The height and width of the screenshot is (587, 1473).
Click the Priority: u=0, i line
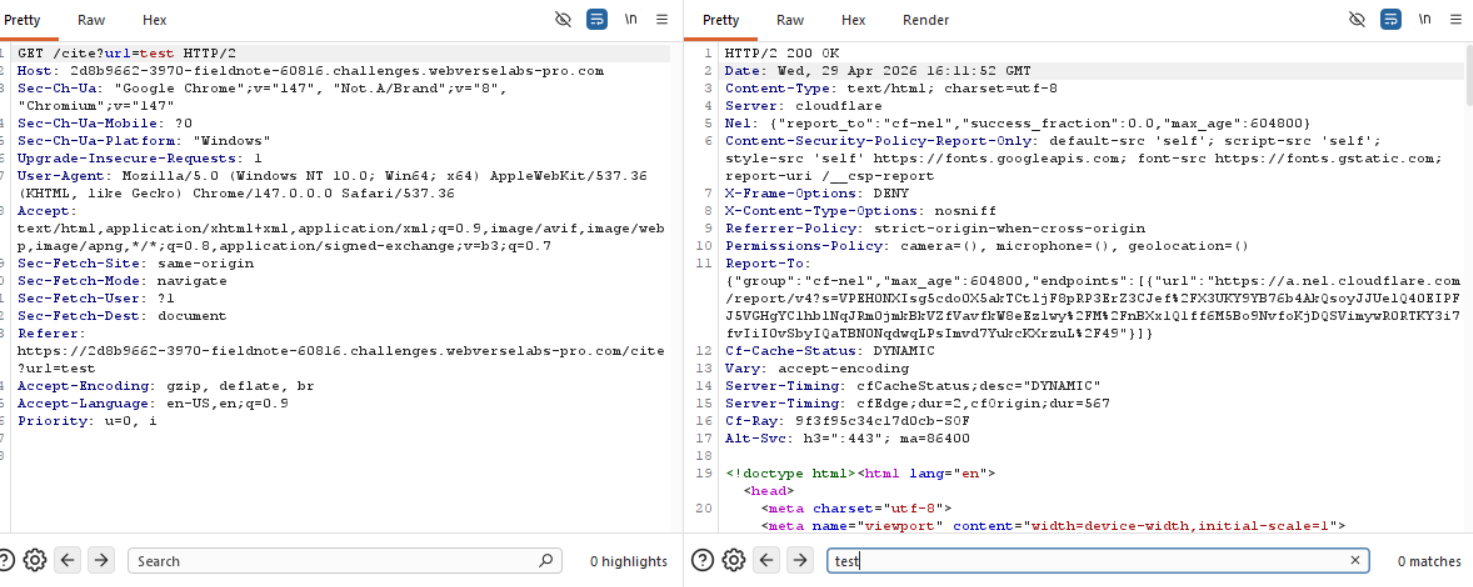pyautogui.click(x=87, y=421)
